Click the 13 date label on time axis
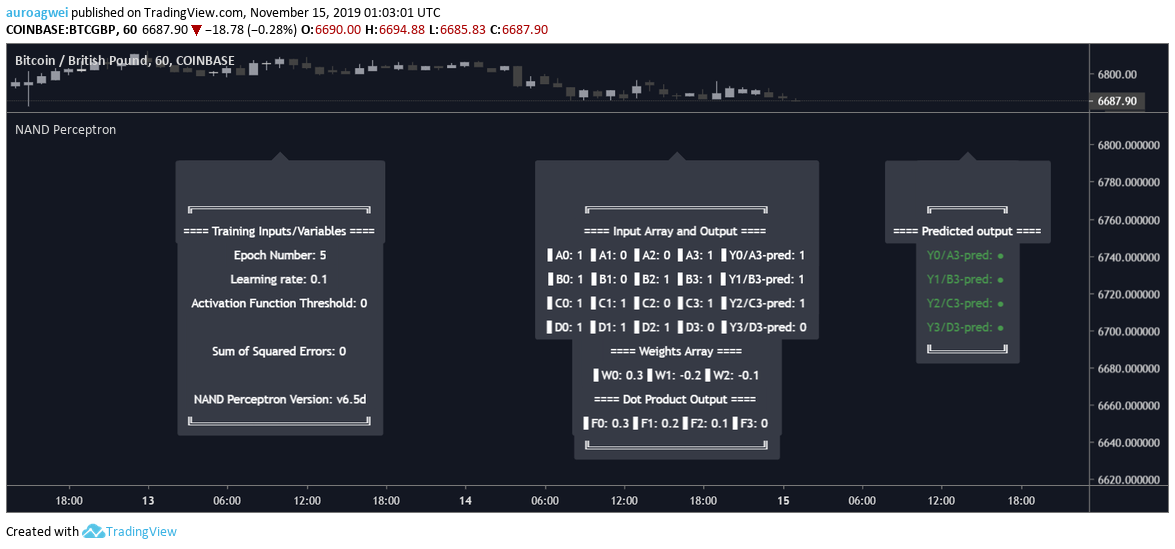1175x549 pixels. tap(148, 500)
